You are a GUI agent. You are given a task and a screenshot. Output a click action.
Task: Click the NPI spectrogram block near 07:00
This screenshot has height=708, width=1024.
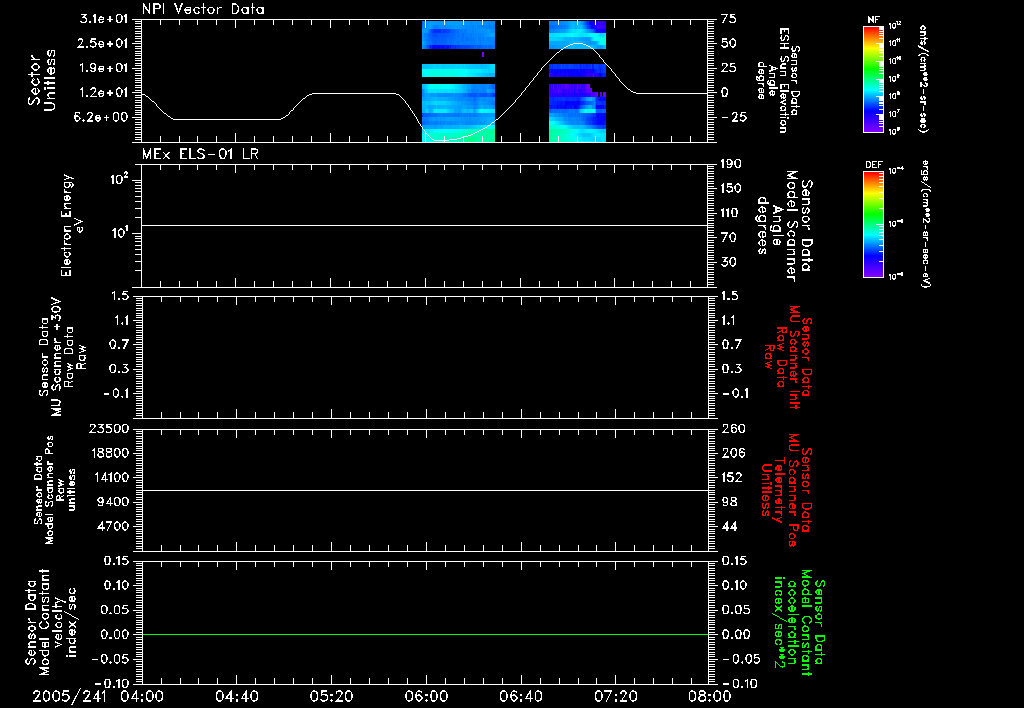click(577, 81)
